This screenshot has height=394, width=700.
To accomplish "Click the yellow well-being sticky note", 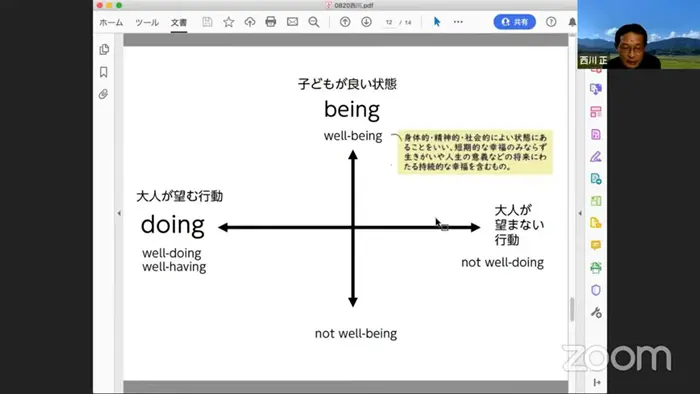I will (x=475, y=152).
